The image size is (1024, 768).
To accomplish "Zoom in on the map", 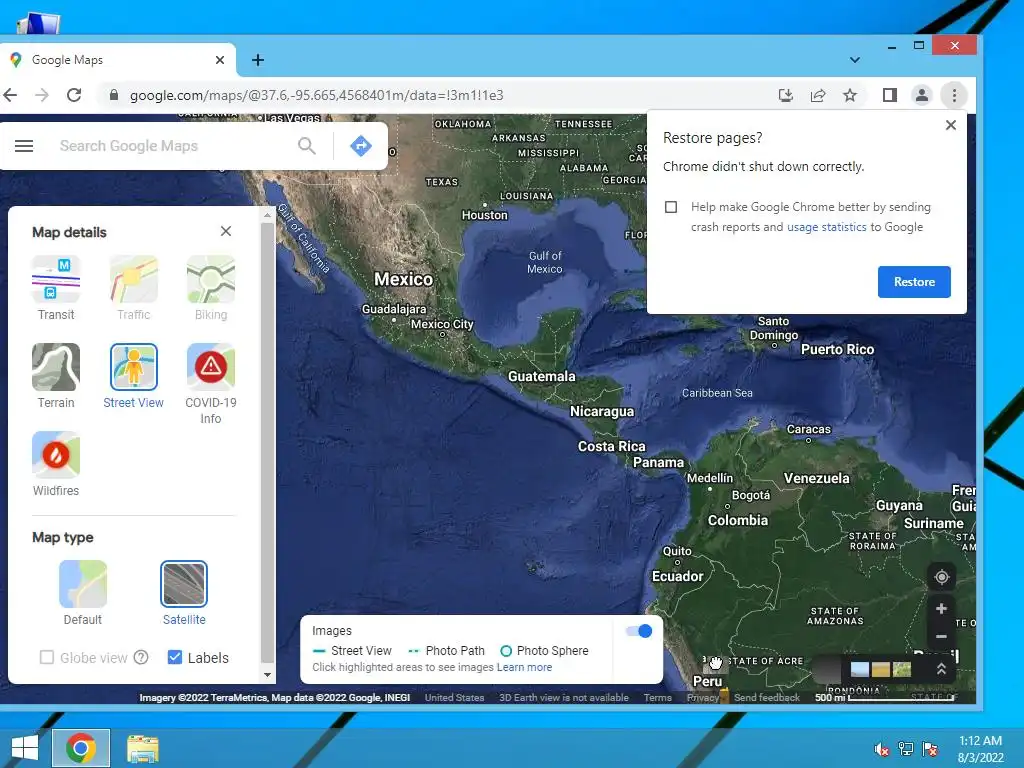I will (941, 609).
